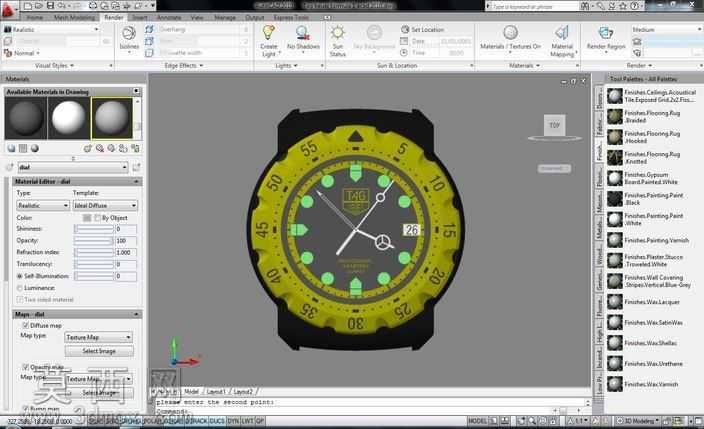Click the Help question mark icon
Image resolution: width=704 pixels, height=429 pixels.
634,6
